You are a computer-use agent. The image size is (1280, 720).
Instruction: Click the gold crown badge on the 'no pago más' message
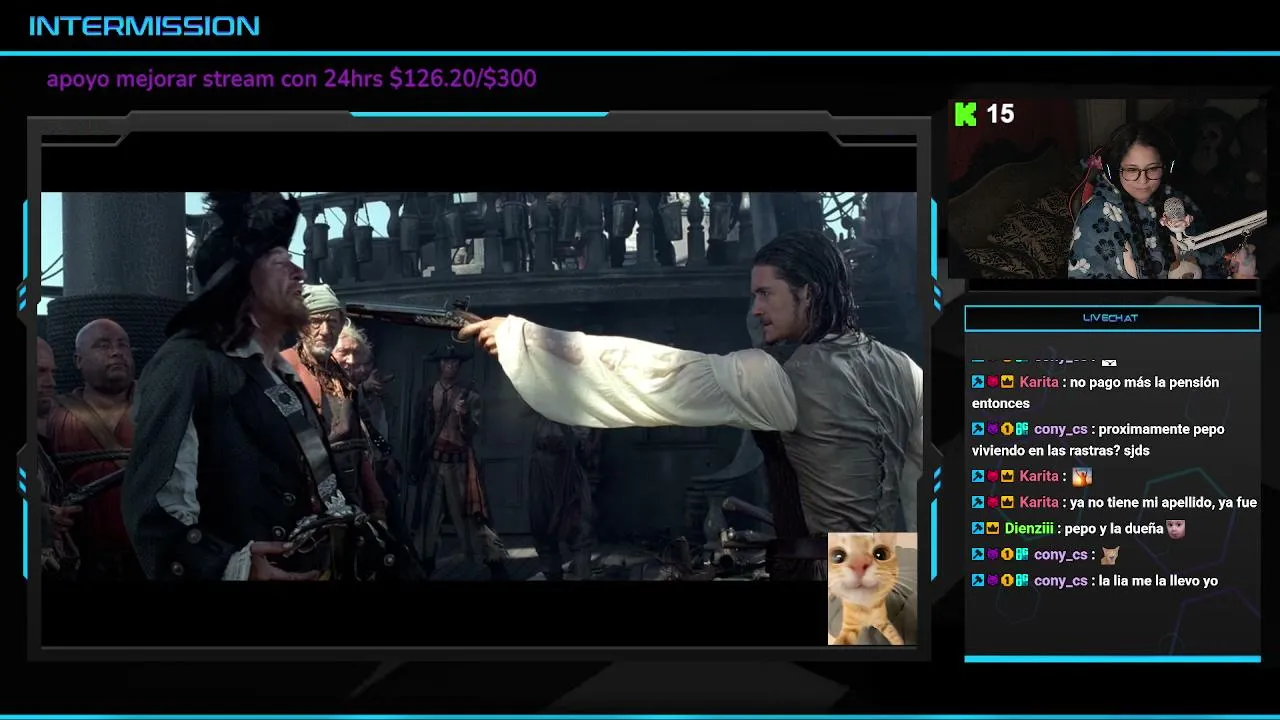(x=1007, y=382)
